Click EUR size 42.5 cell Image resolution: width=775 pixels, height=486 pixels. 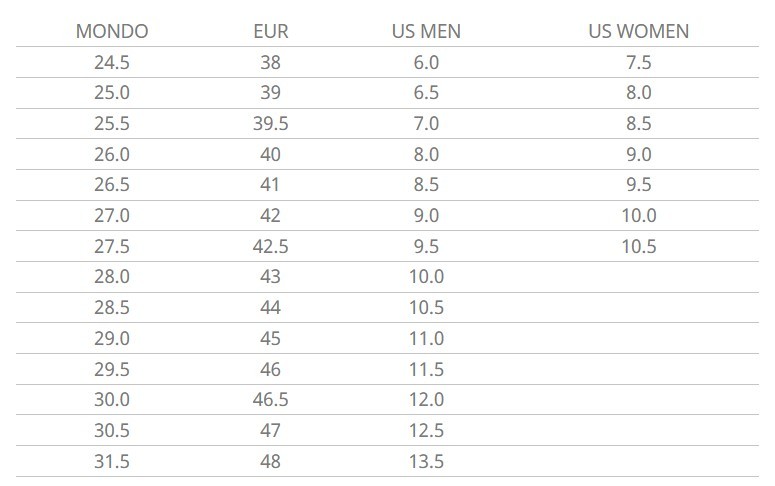(270, 246)
